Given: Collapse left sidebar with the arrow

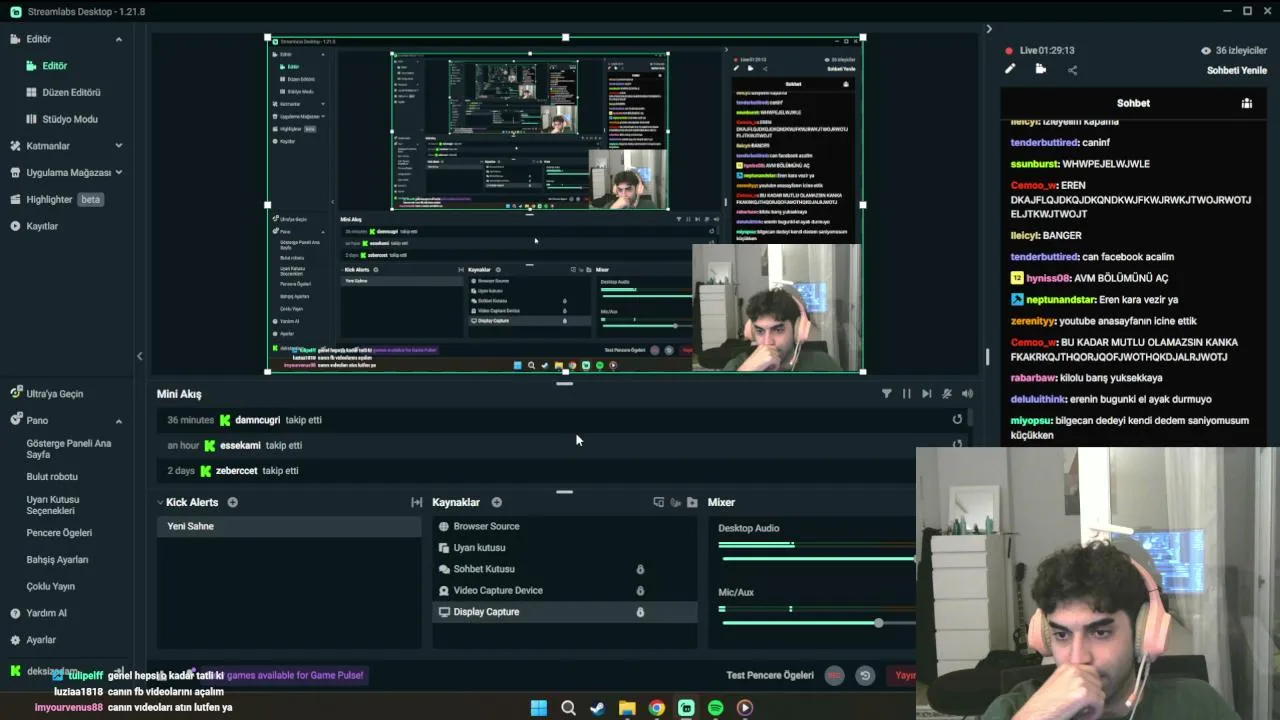Looking at the screenshot, I should (x=140, y=356).
